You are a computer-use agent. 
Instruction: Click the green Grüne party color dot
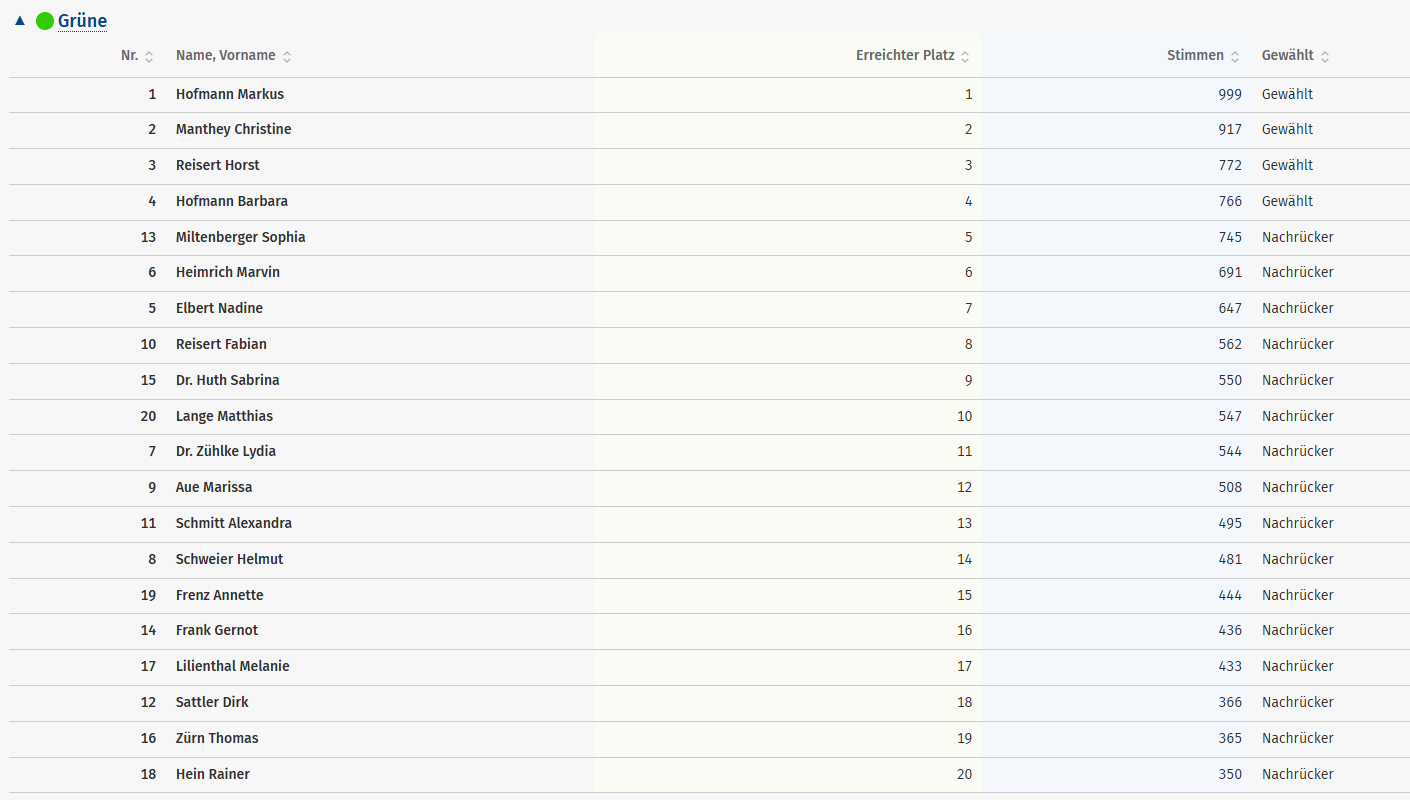pos(44,21)
